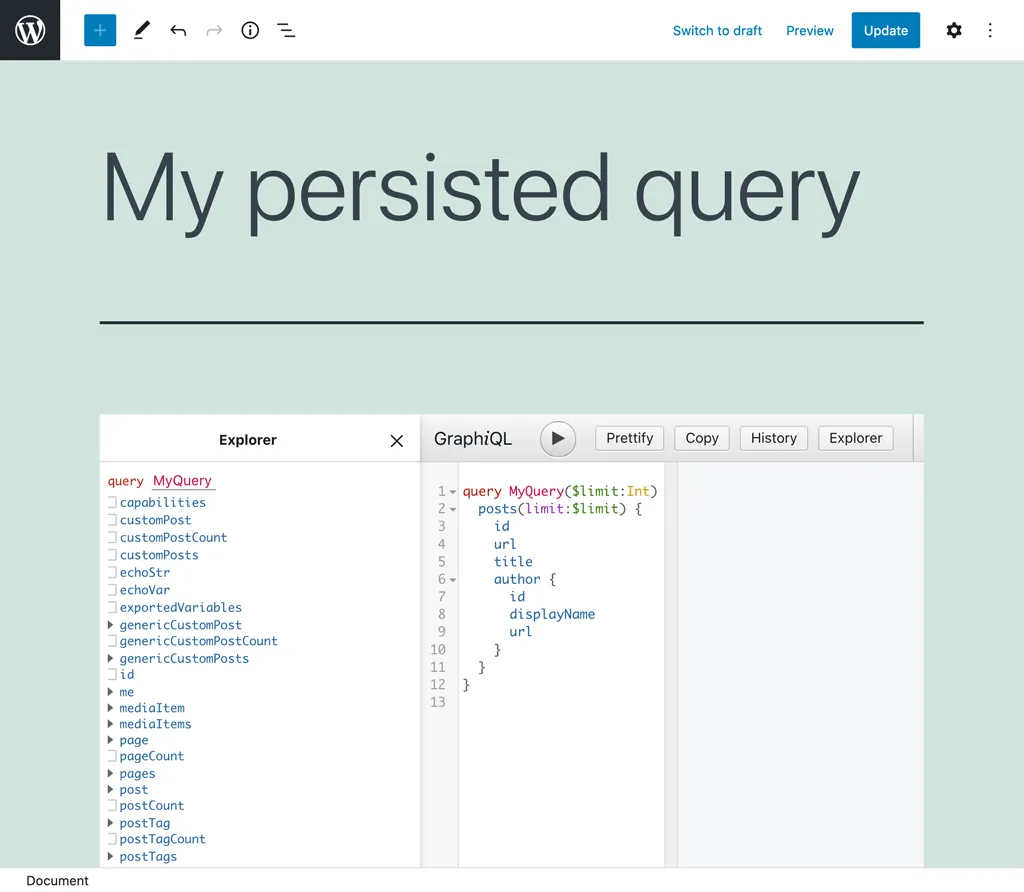Check the pageCount field checkbox

(112, 756)
